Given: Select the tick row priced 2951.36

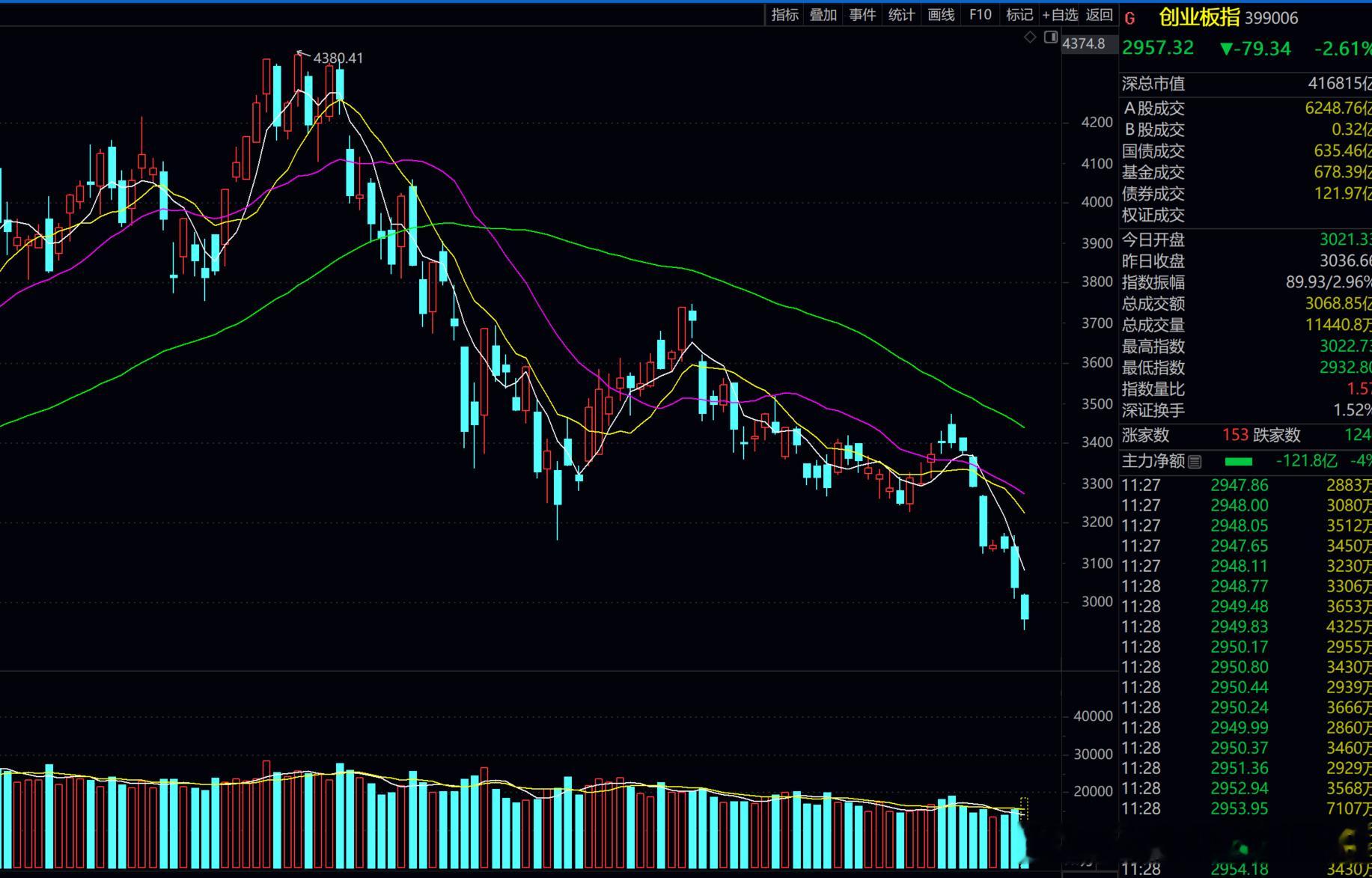Looking at the screenshot, I should pos(1246,768).
